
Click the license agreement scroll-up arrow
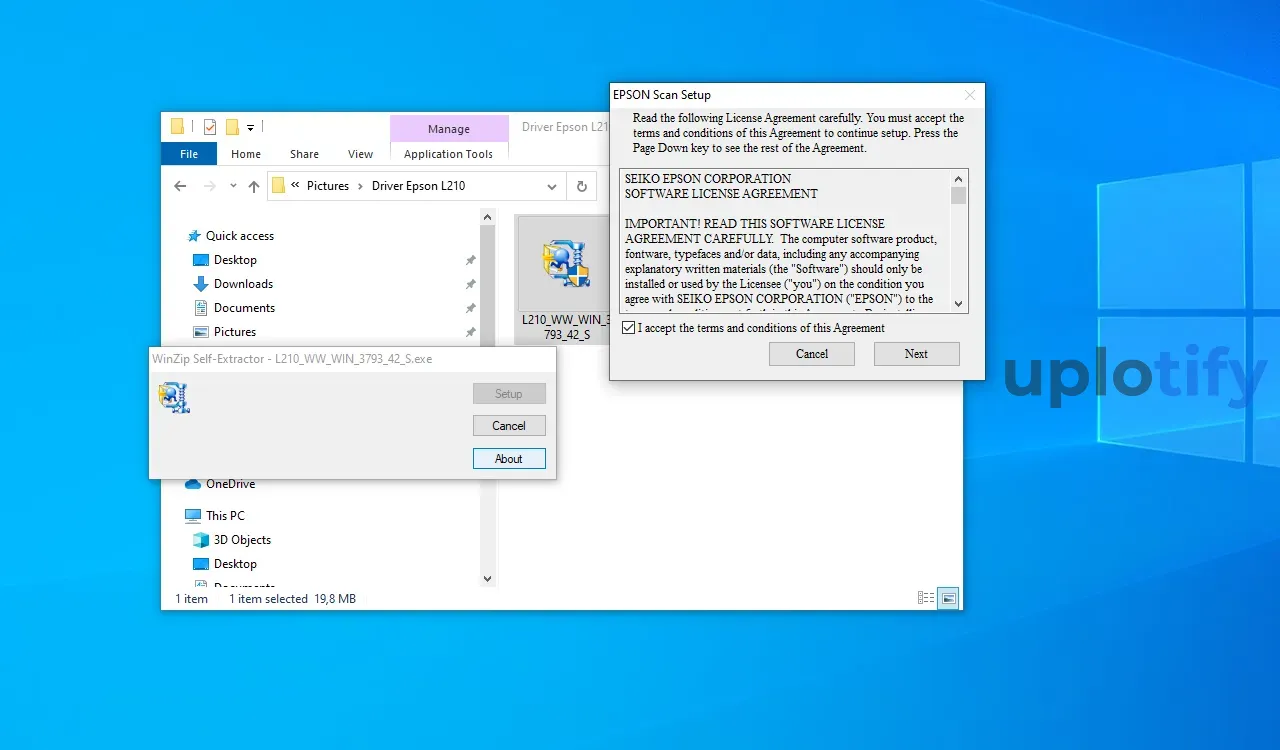click(958, 178)
